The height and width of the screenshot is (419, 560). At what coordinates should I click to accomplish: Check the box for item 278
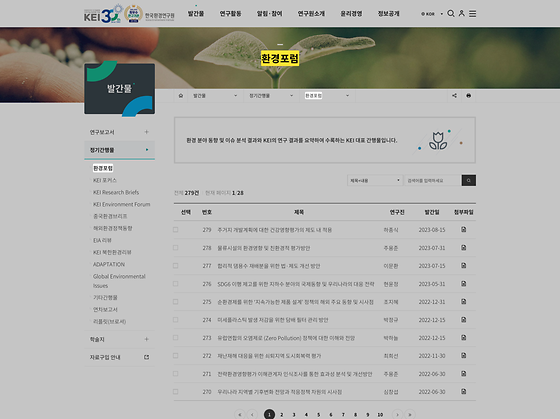tap(175, 248)
